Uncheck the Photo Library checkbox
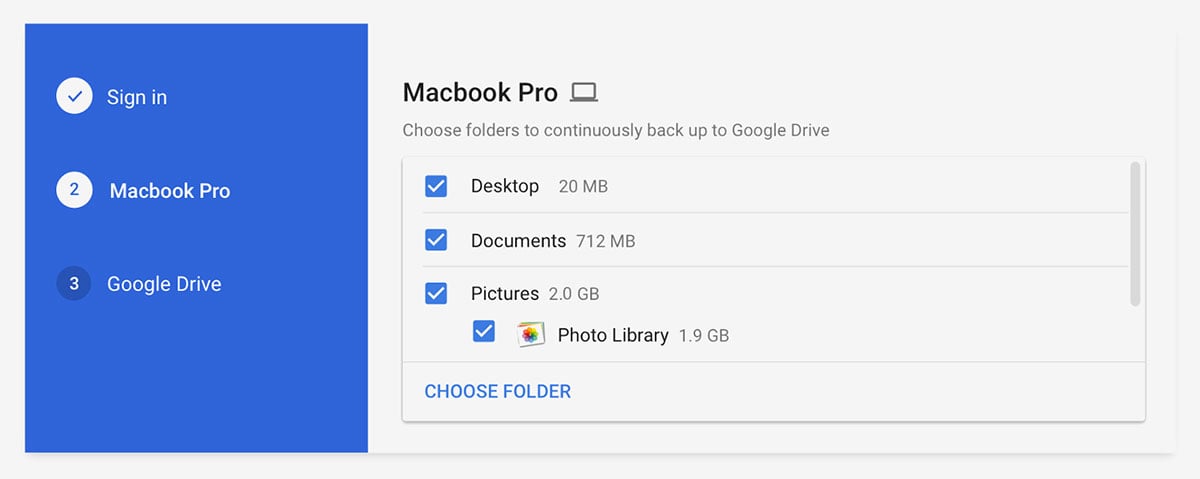 click(484, 331)
